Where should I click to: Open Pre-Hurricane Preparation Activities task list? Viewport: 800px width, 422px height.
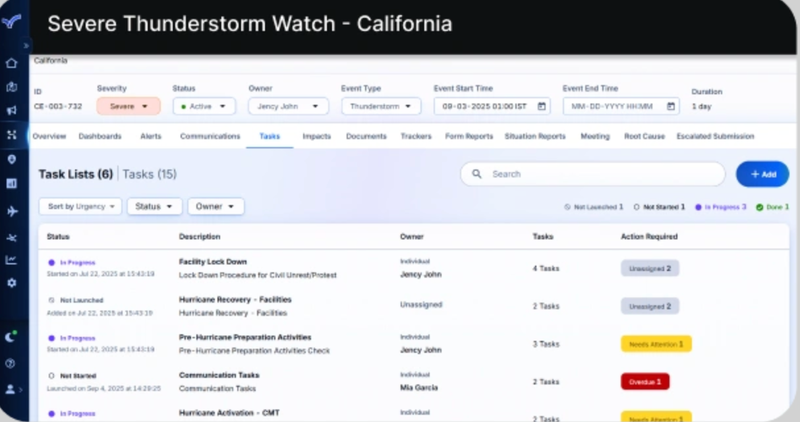pyautogui.click(x=245, y=337)
